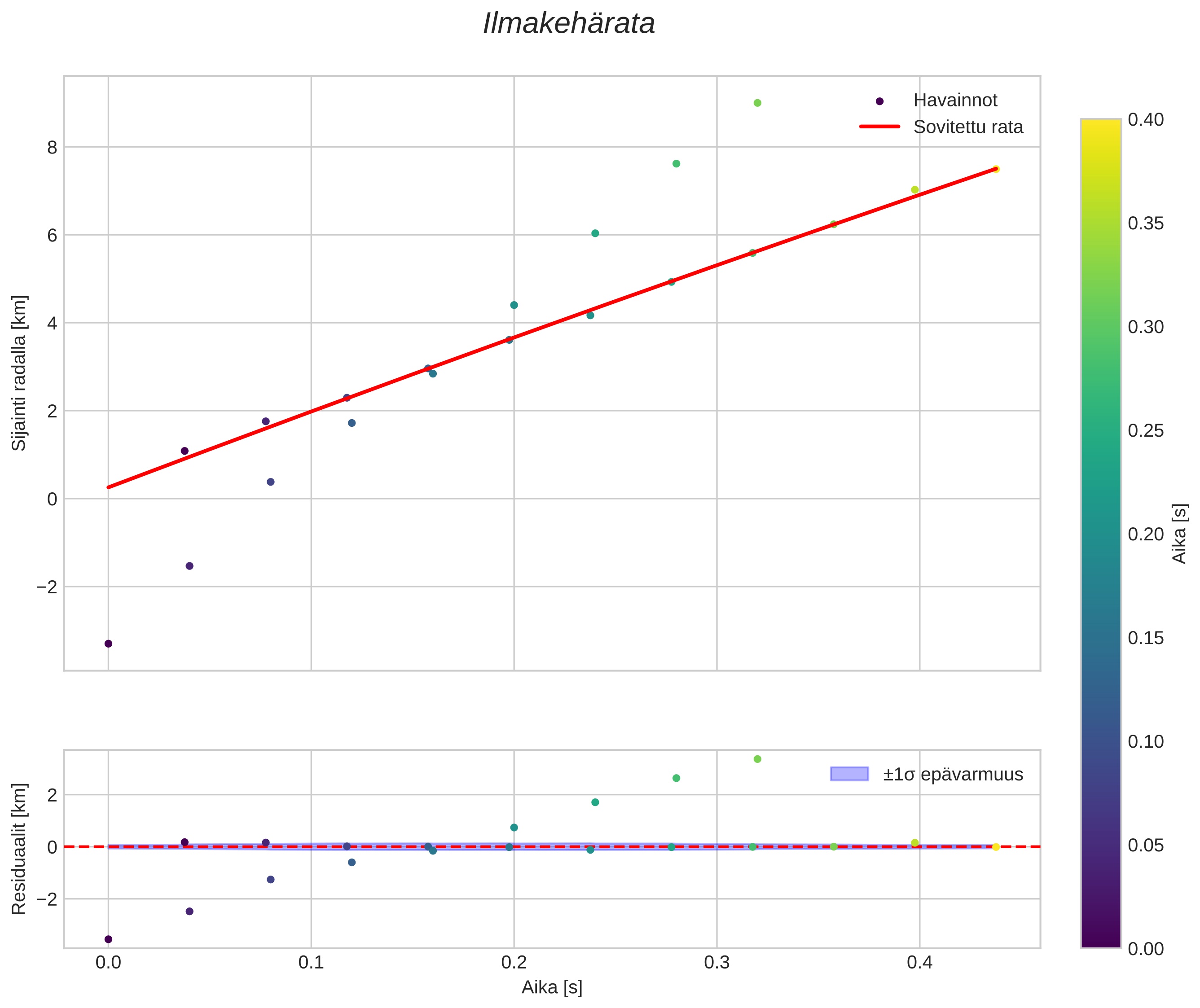This screenshot has width=1200, height=1008.
Task: Click the ±1σ epävarmuus legend patch
Action: pyautogui.click(x=849, y=774)
